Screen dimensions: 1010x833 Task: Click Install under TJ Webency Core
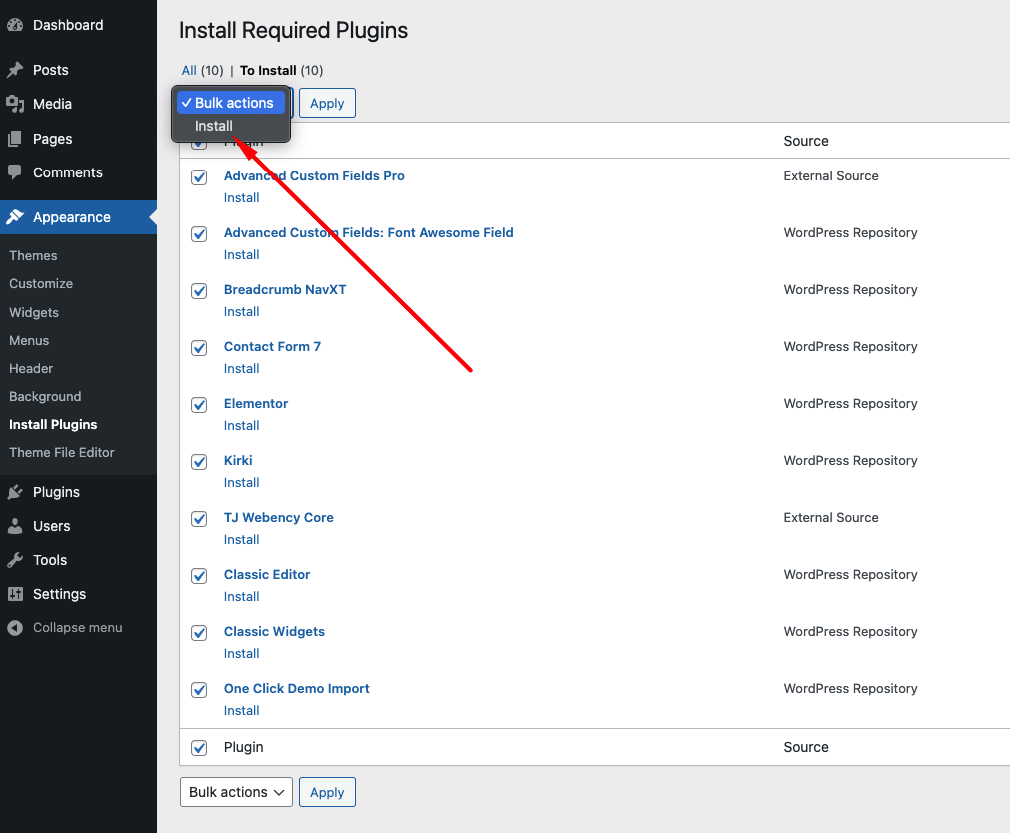[x=242, y=540]
